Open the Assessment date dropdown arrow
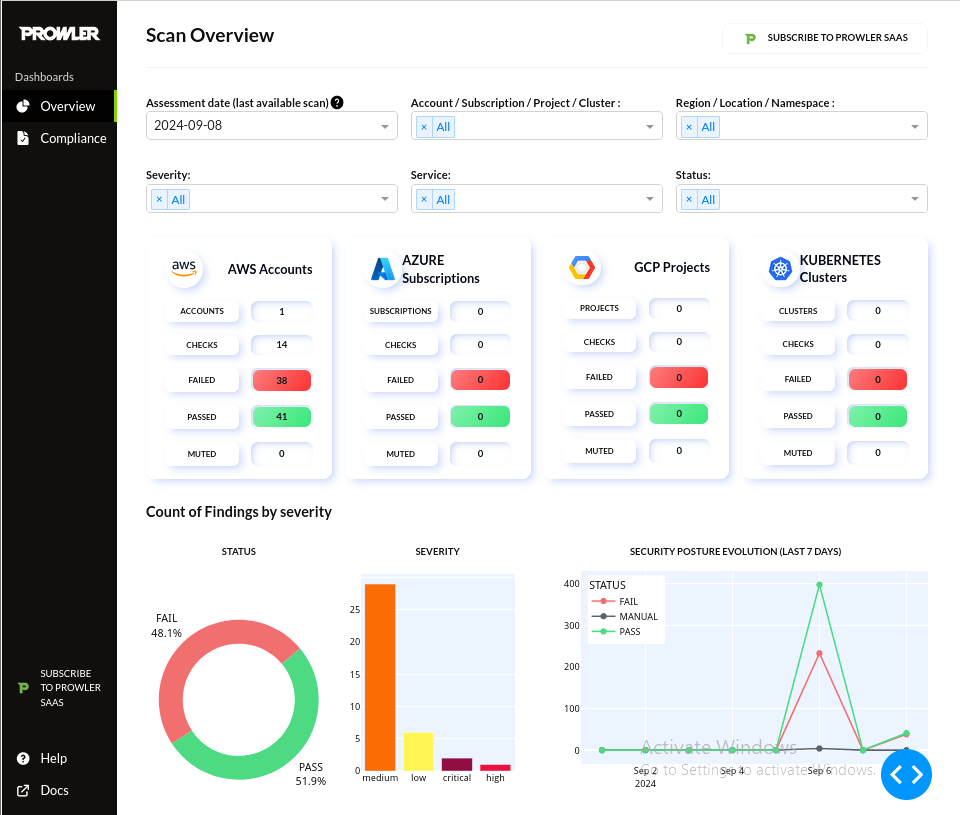Screen dimensions: 960x815 pos(385,127)
